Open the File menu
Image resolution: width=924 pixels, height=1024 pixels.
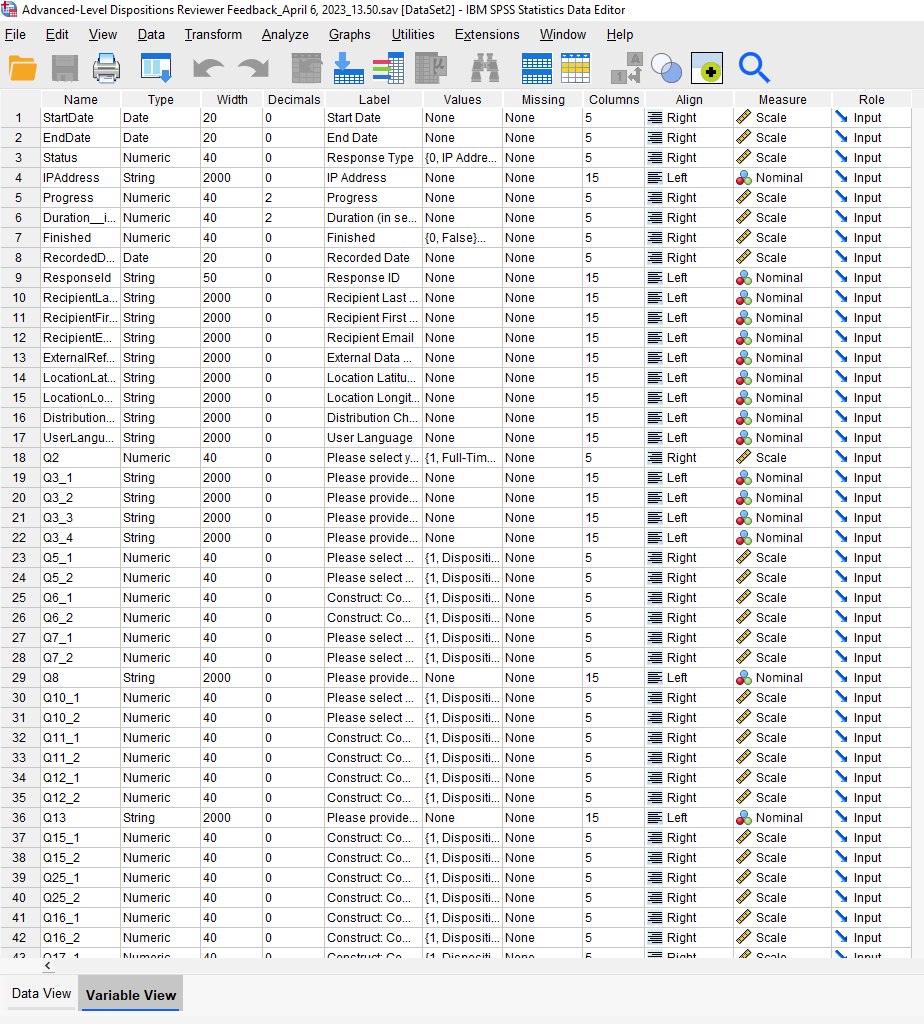[x=16, y=35]
